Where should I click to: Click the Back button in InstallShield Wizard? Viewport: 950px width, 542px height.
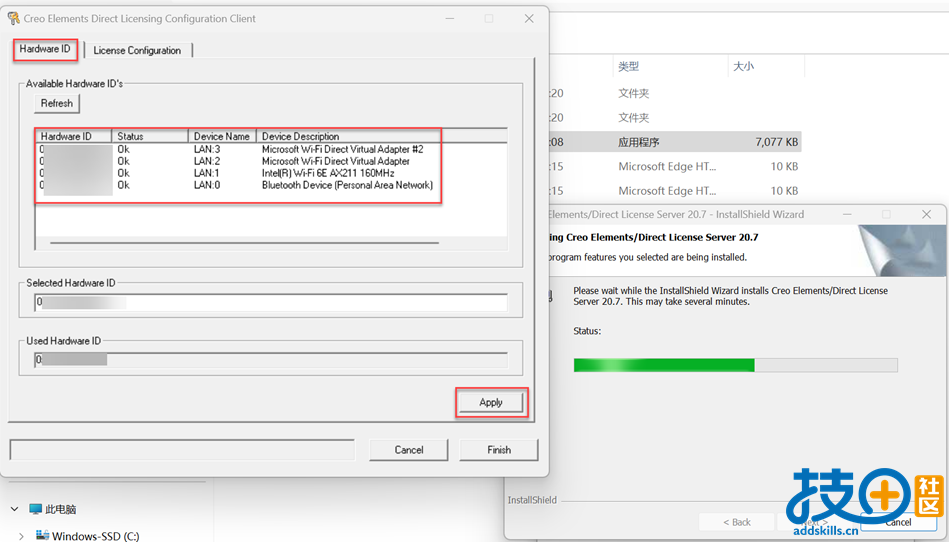click(x=737, y=522)
